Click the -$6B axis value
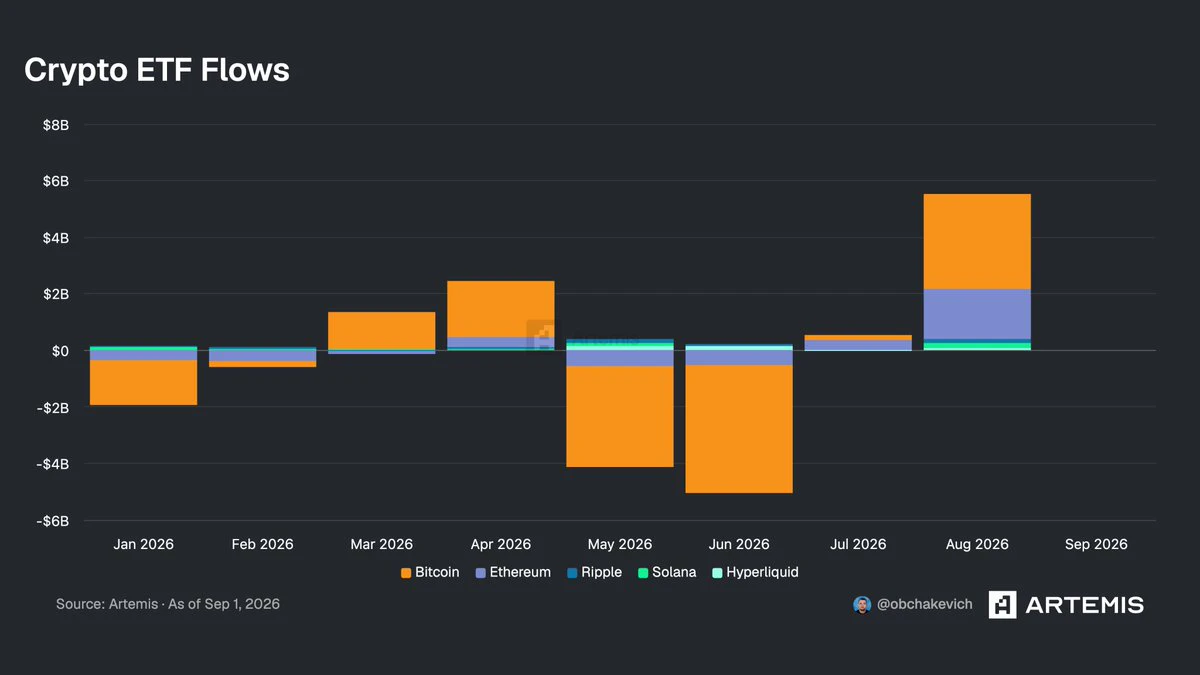1200x675 pixels. (x=53, y=521)
